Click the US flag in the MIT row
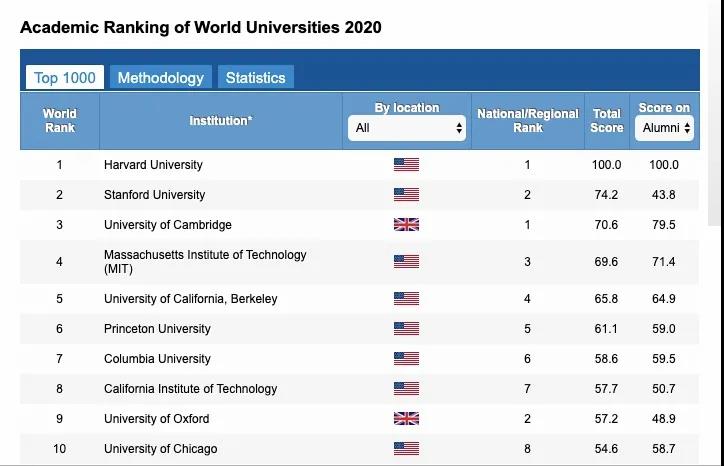Image resolution: width=724 pixels, height=466 pixels. [406, 262]
